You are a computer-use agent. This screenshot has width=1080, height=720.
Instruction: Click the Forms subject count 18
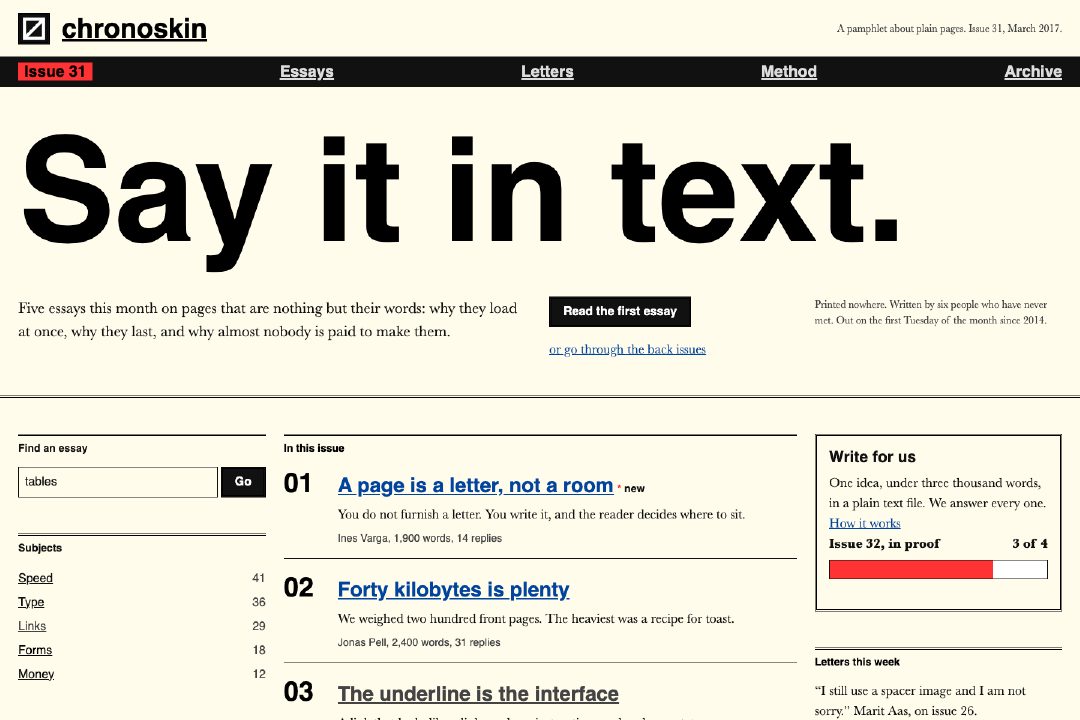tap(259, 650)
